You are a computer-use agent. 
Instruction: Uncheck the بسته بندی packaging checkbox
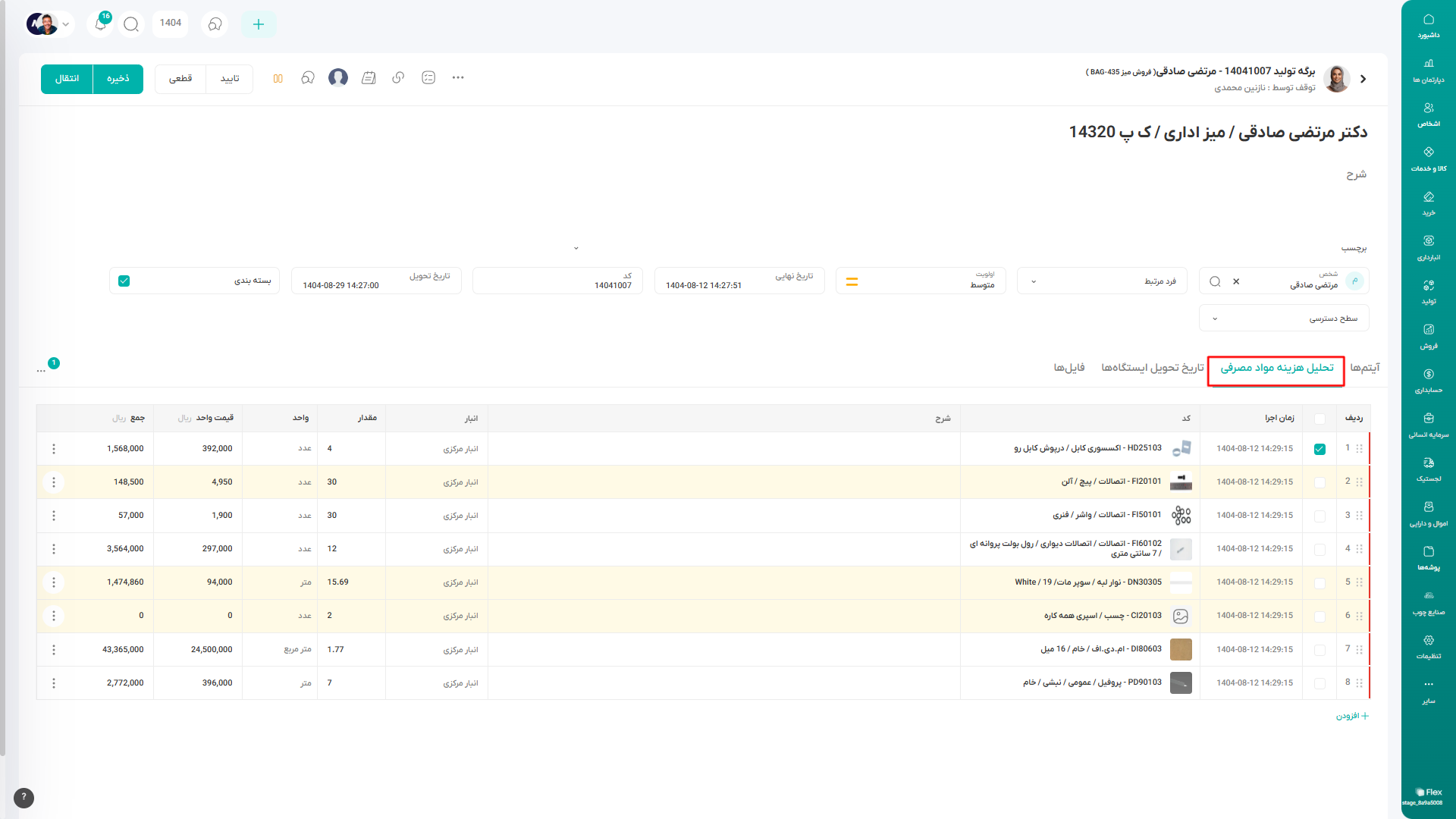point(124,281)
